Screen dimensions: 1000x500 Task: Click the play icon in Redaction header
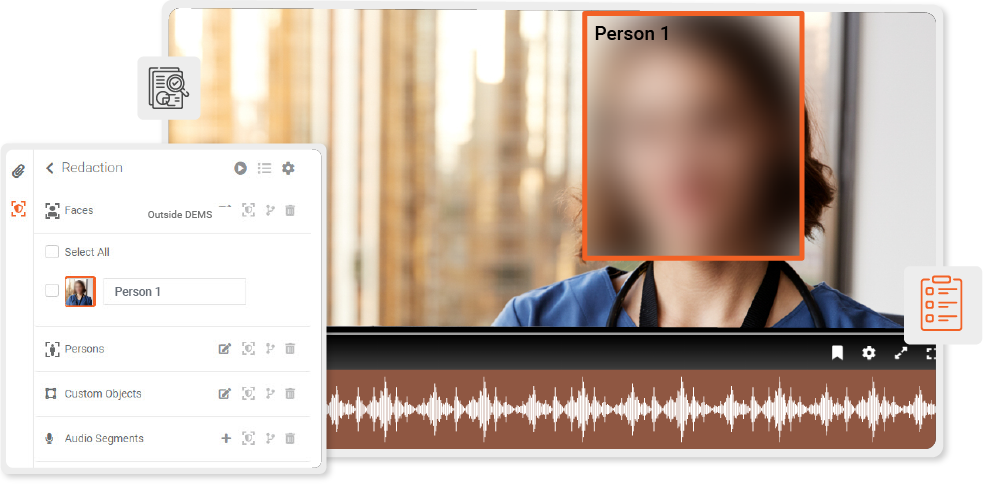(x=240, y=168)
